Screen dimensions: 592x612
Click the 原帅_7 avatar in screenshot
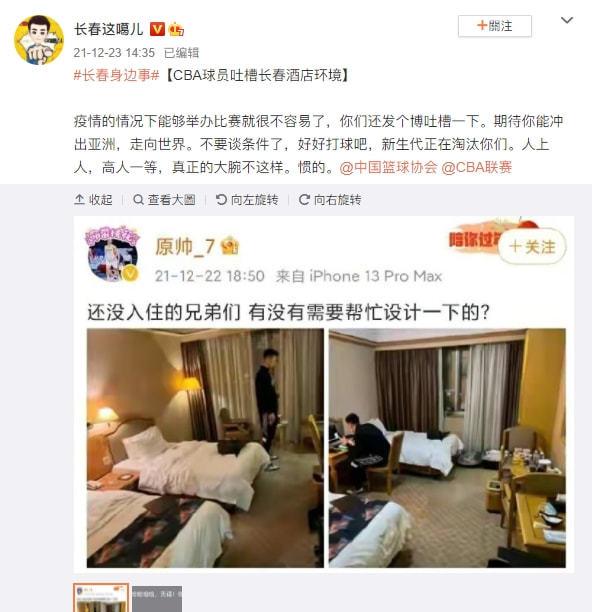[x=112, y=253]
